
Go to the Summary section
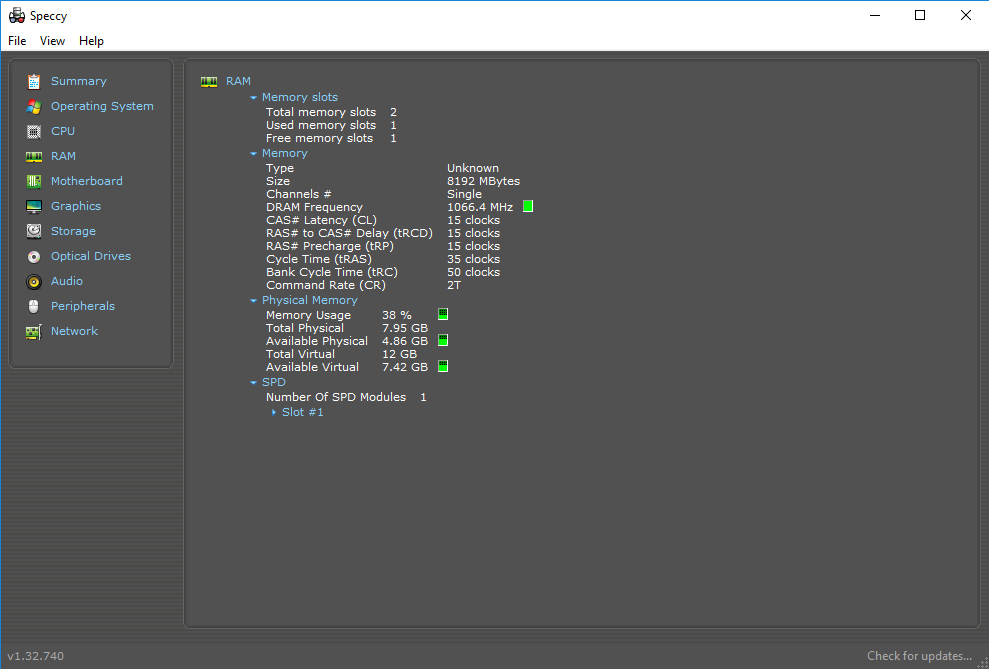coord(79,81)
